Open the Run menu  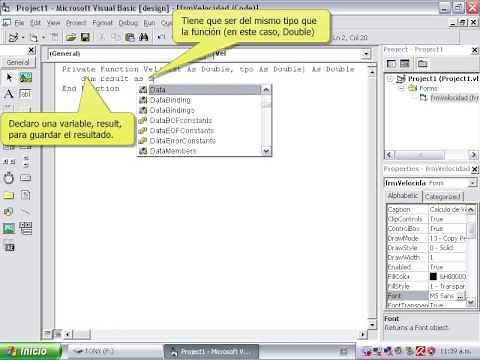click(149, 23)
